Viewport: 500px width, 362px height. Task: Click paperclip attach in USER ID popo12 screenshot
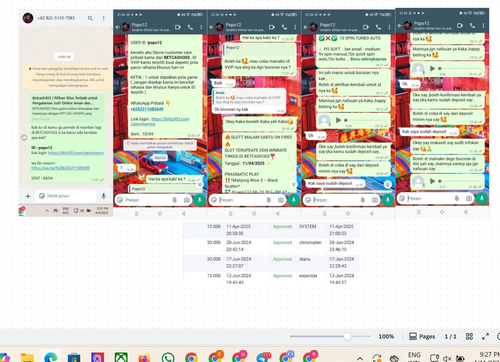pos(175,200)
